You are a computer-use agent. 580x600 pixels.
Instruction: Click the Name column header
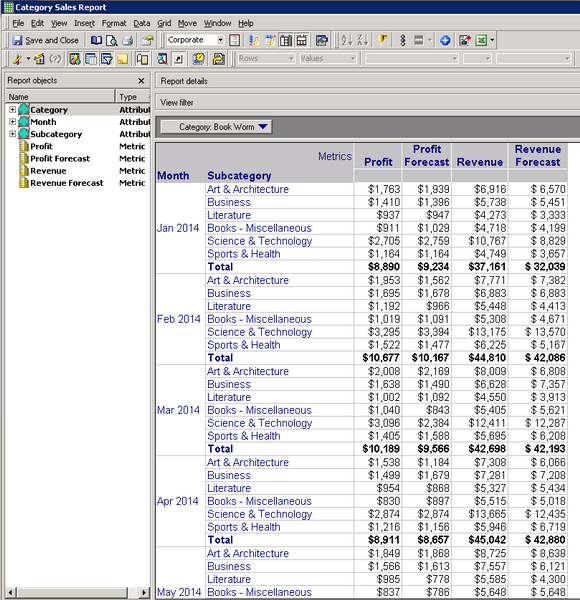click(x=60, y=96)
